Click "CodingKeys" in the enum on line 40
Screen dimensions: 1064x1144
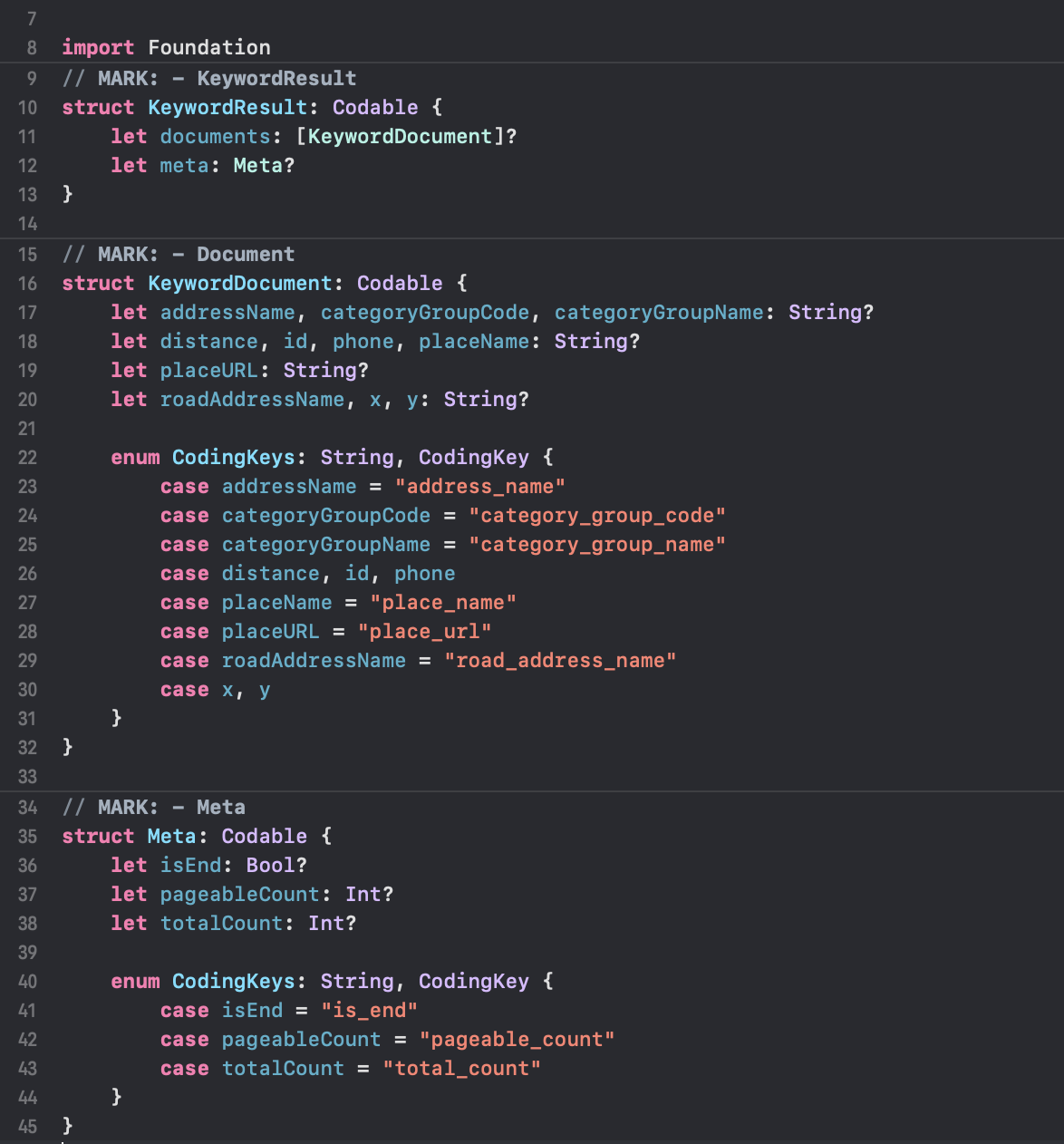234,981
